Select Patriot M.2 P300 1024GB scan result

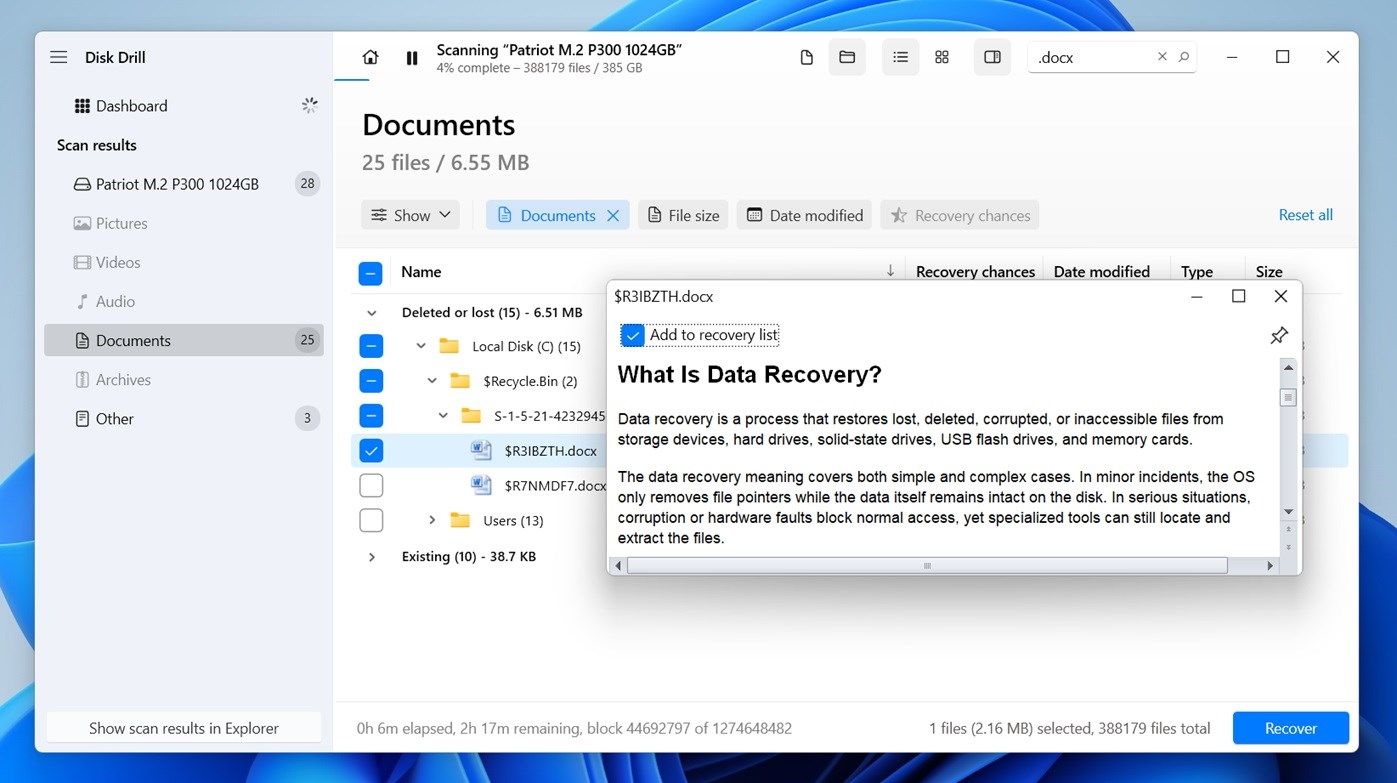pyautogui.click(x=184, y=184)
